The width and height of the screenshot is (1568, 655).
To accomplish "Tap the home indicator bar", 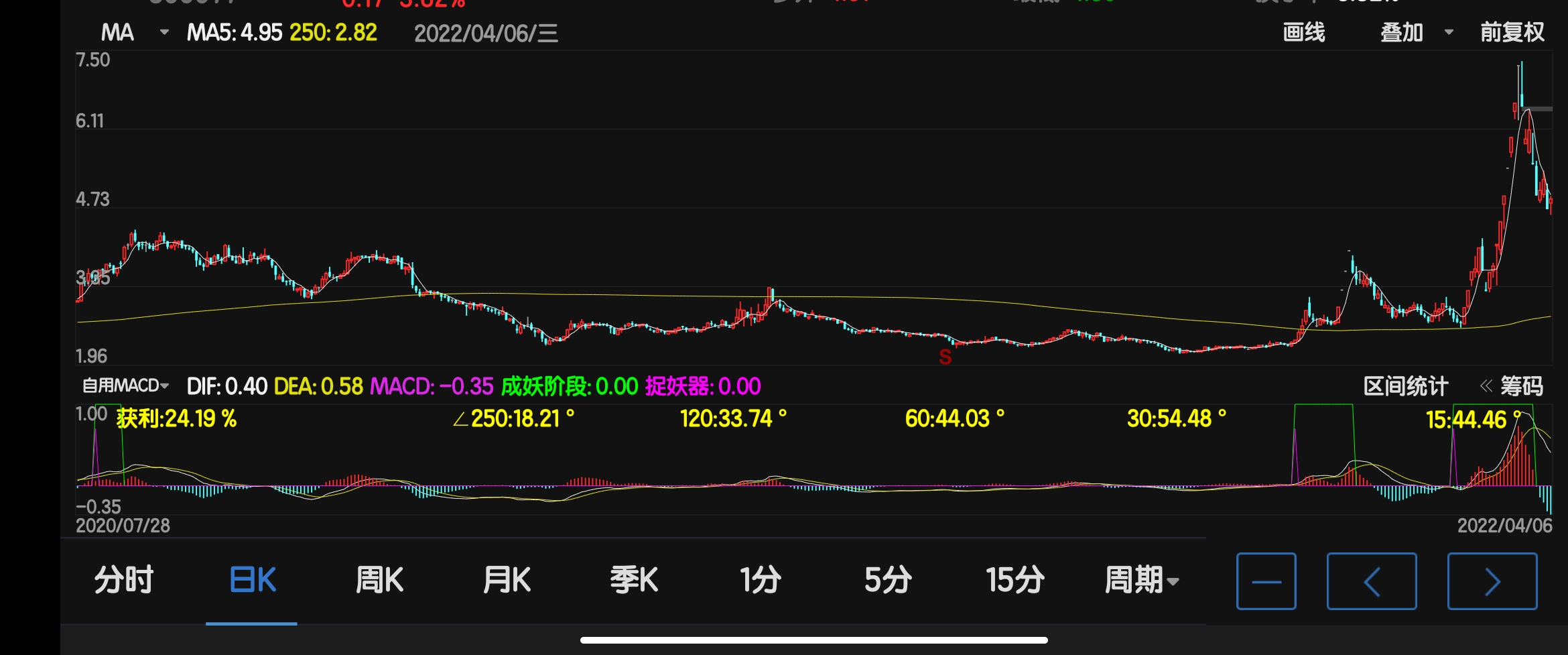I will 813,640.
